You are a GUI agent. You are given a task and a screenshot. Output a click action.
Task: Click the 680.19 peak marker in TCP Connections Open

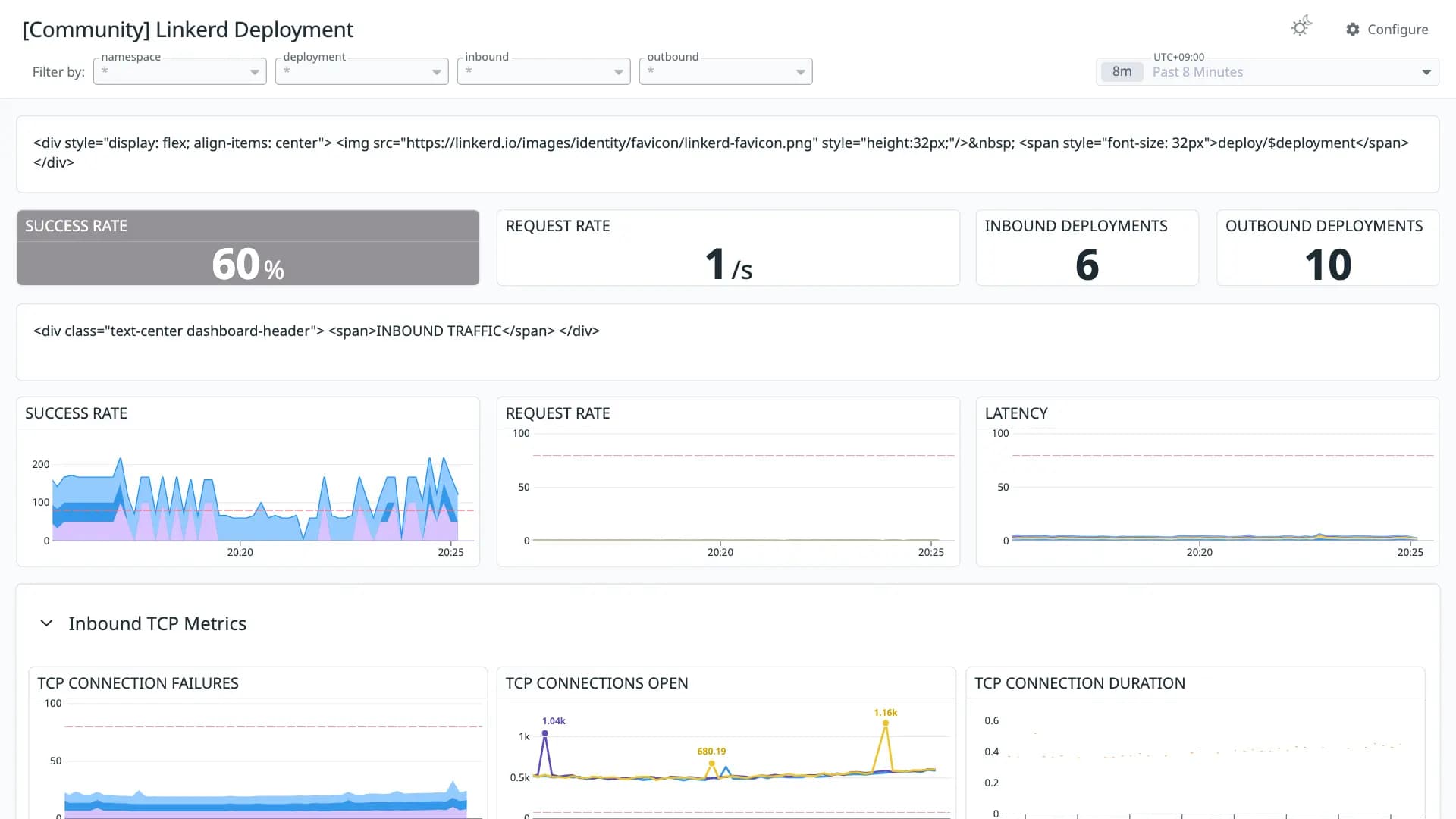[711, 763]
